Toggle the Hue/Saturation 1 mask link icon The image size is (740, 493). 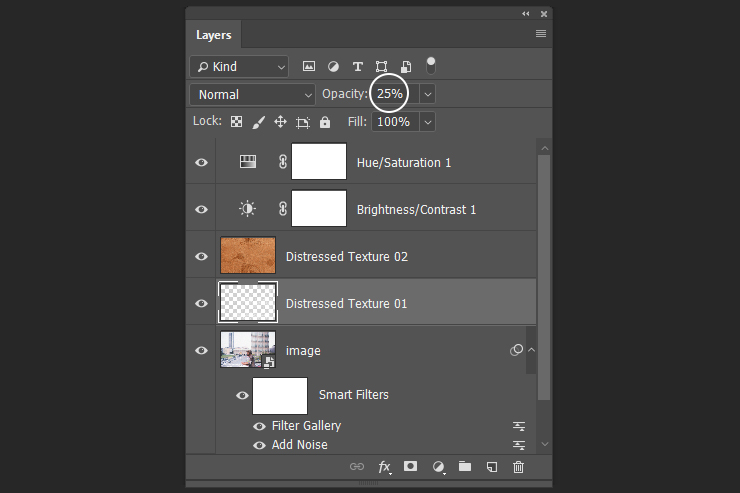(283, 162)
